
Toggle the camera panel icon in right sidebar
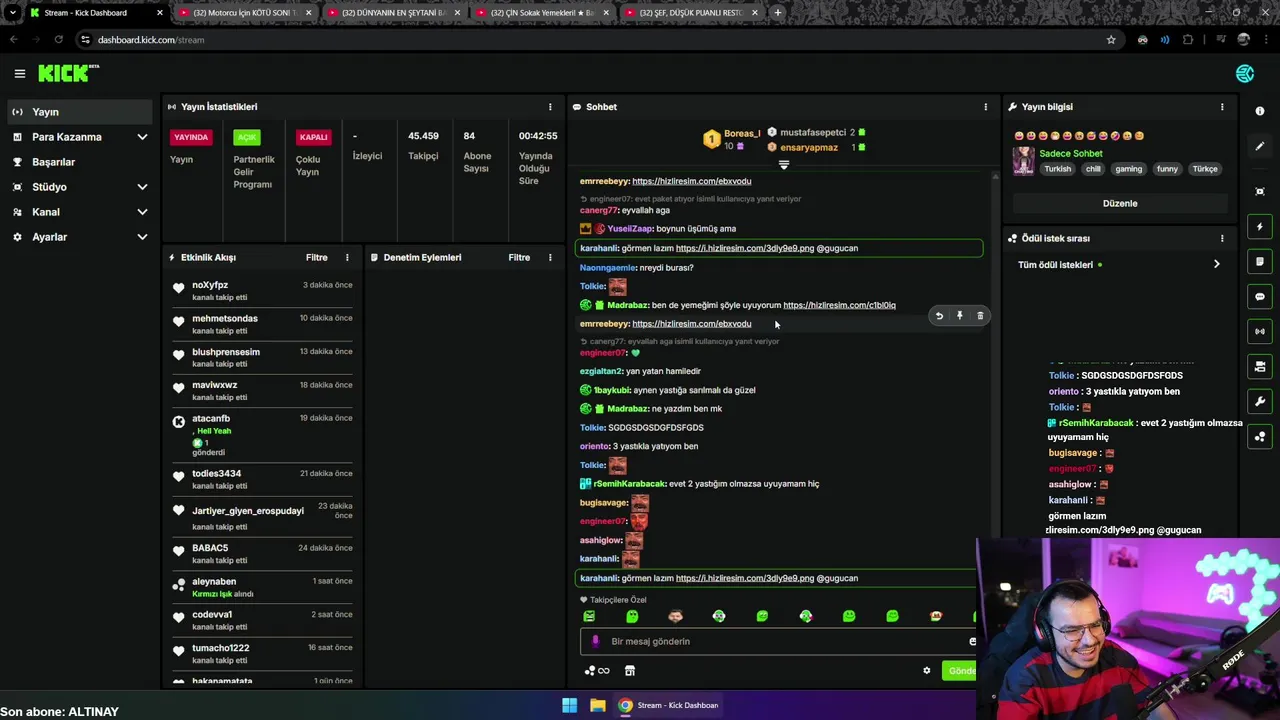[x=1260, y=367]
